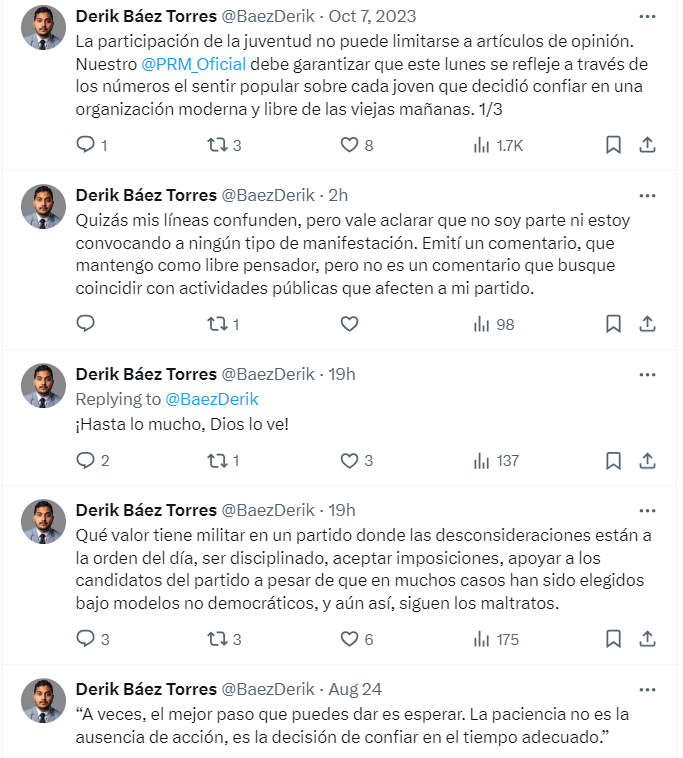Open the @PRM_Oficial mention link
Screen dimensions: 683x758
point(194,64)
